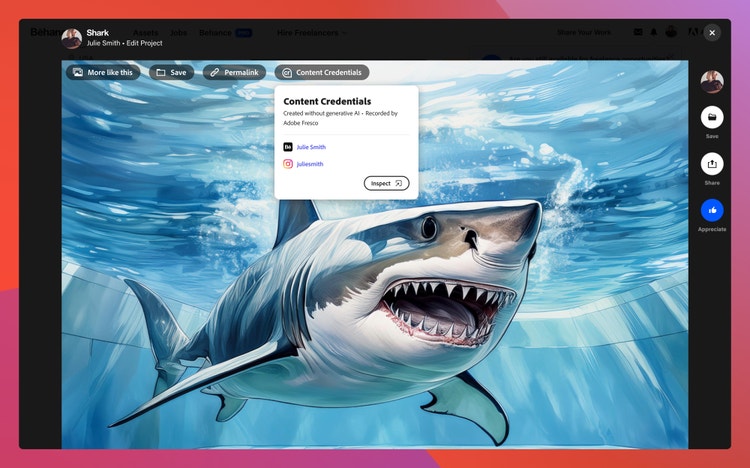Click the Content Credentials popup heading
The height and width of the screenshot is (468, 750).
[x=327, y=101]
